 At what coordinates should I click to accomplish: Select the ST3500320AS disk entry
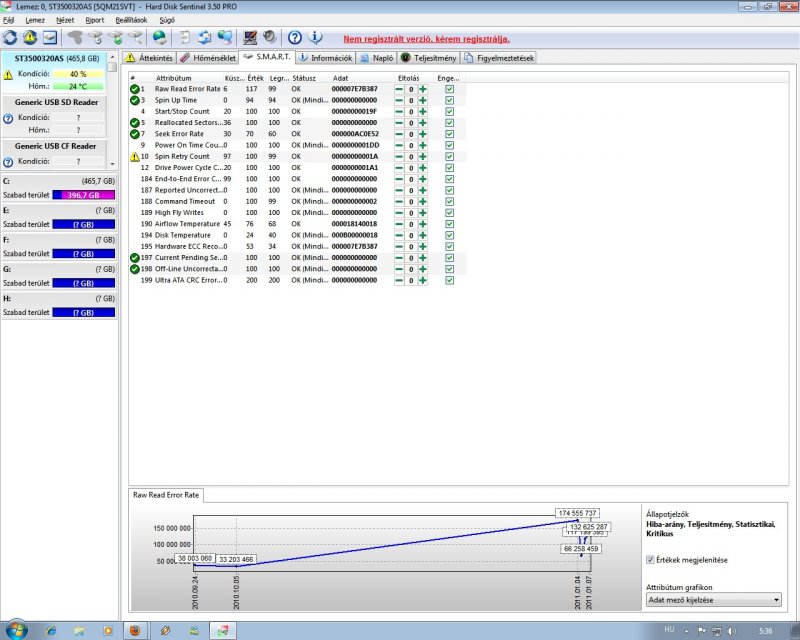tap(54, 72)
